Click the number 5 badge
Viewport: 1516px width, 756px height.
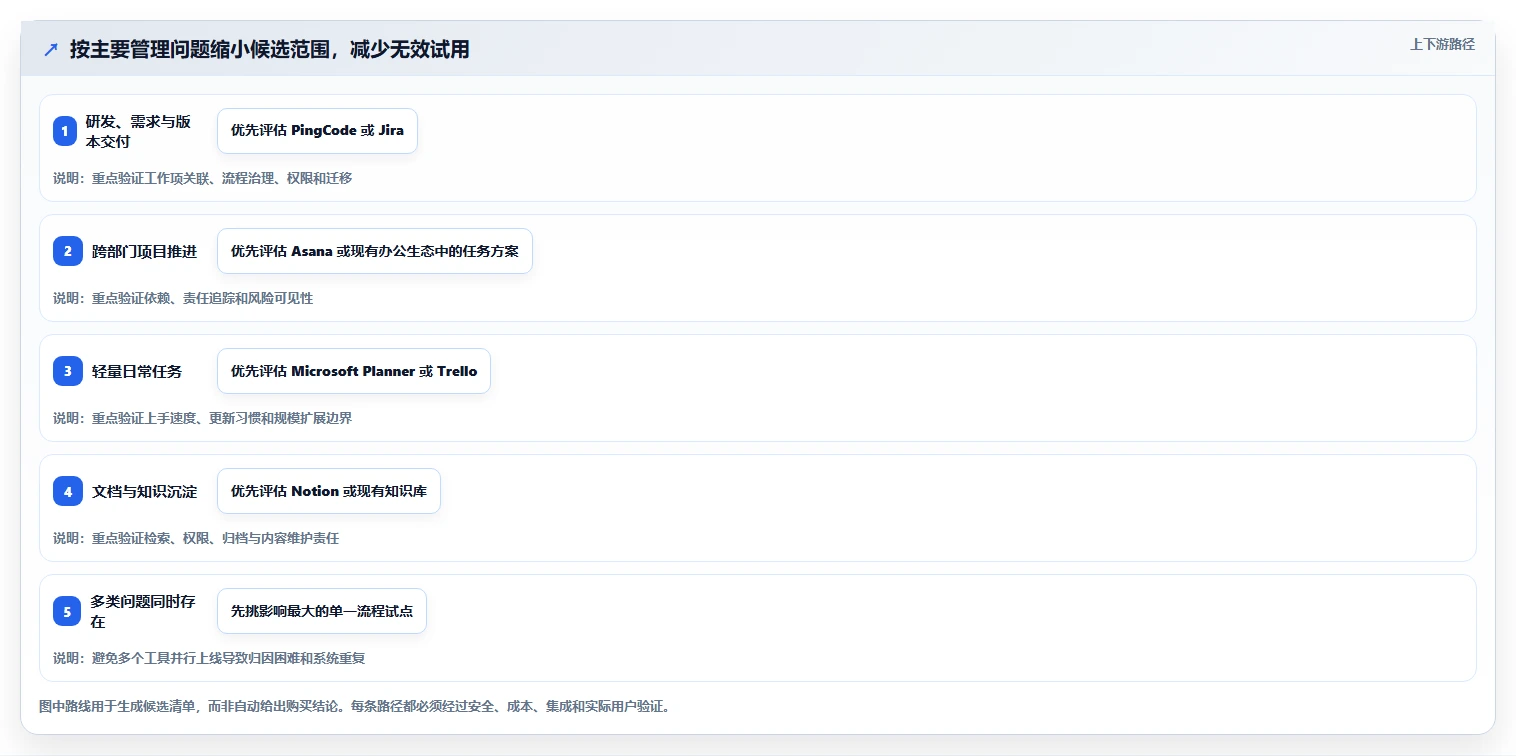[x=67, y=611]
